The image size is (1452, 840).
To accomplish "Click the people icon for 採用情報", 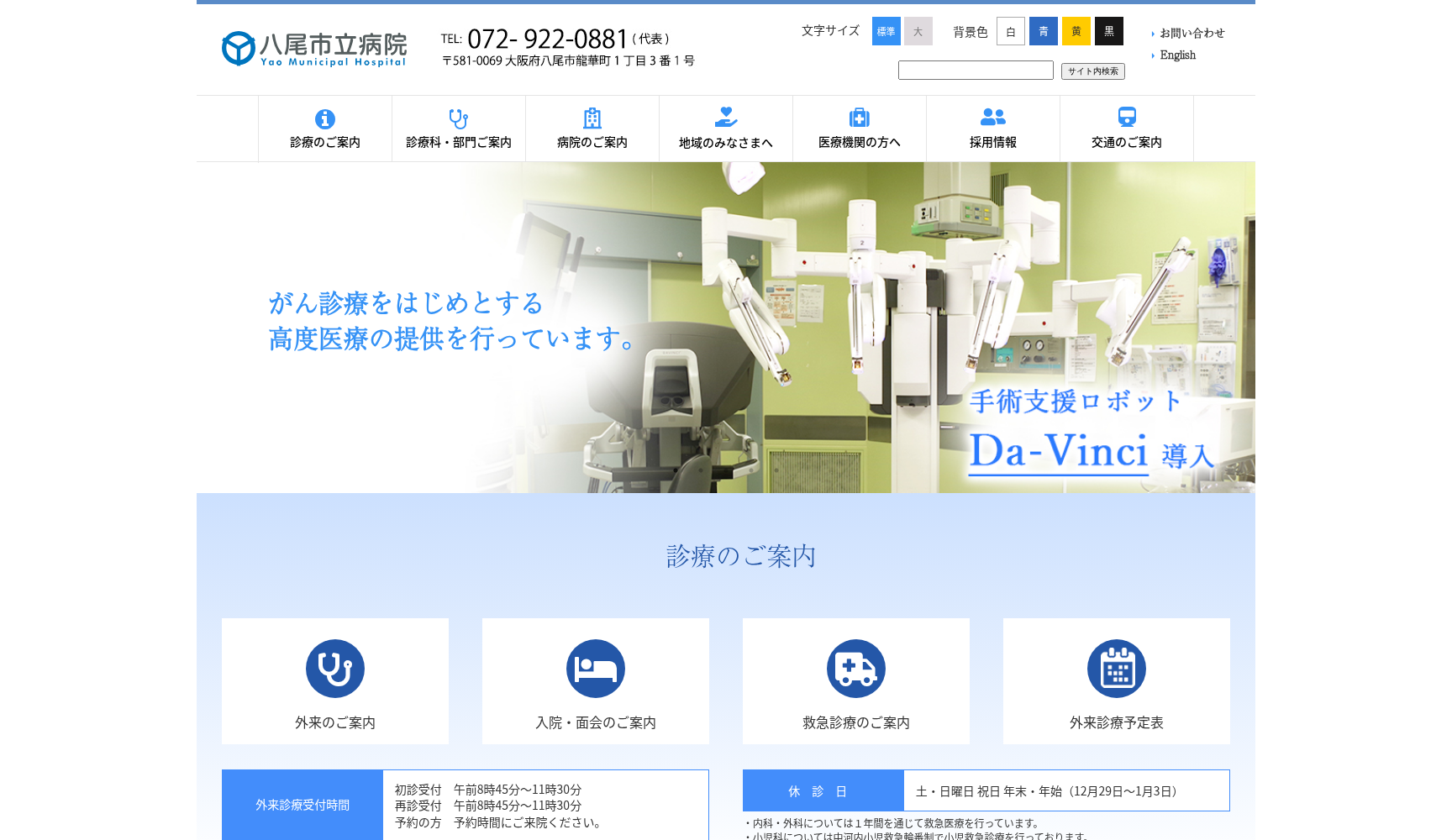I will coord(992,118).
